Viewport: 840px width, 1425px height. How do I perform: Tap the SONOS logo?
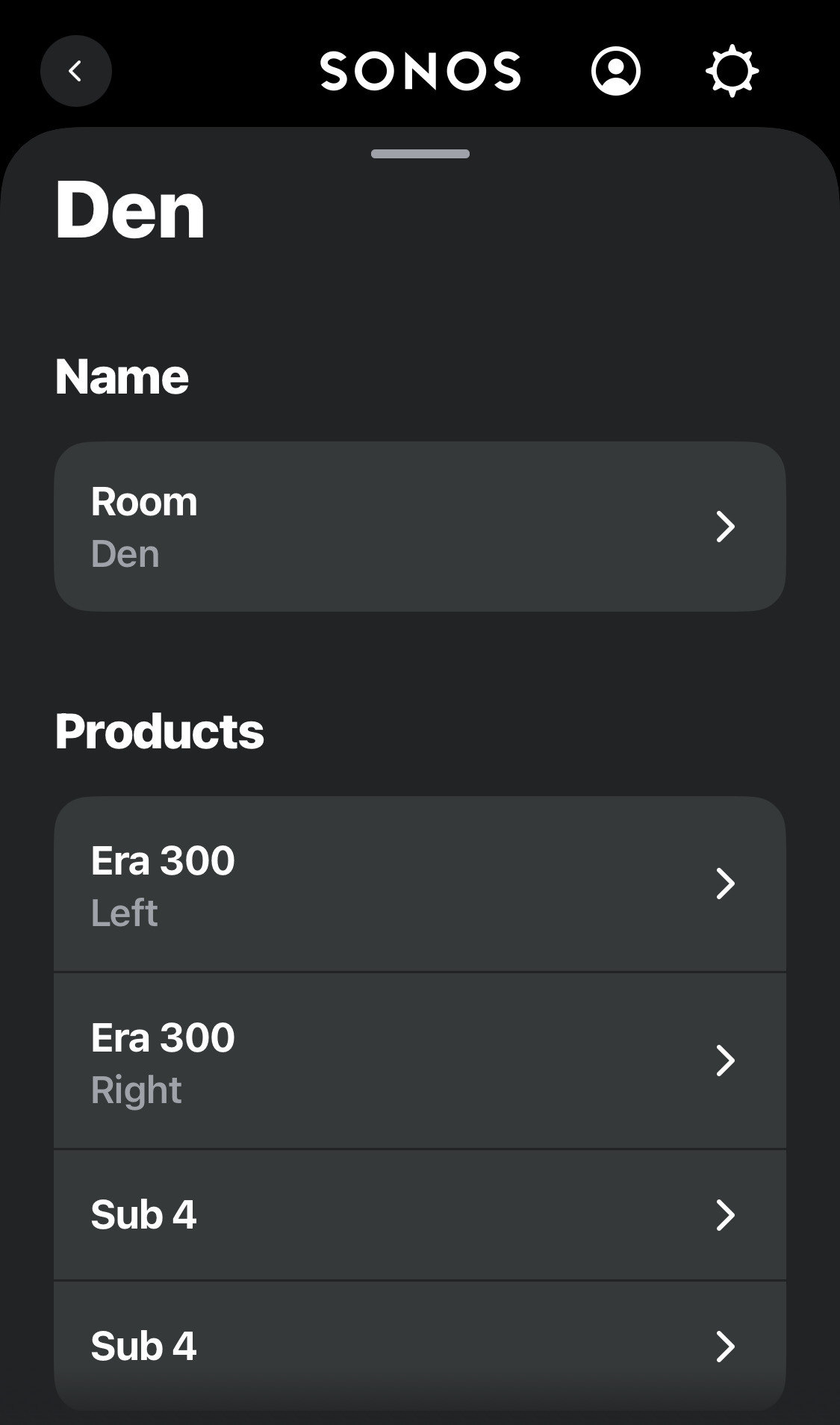point(420,71)
